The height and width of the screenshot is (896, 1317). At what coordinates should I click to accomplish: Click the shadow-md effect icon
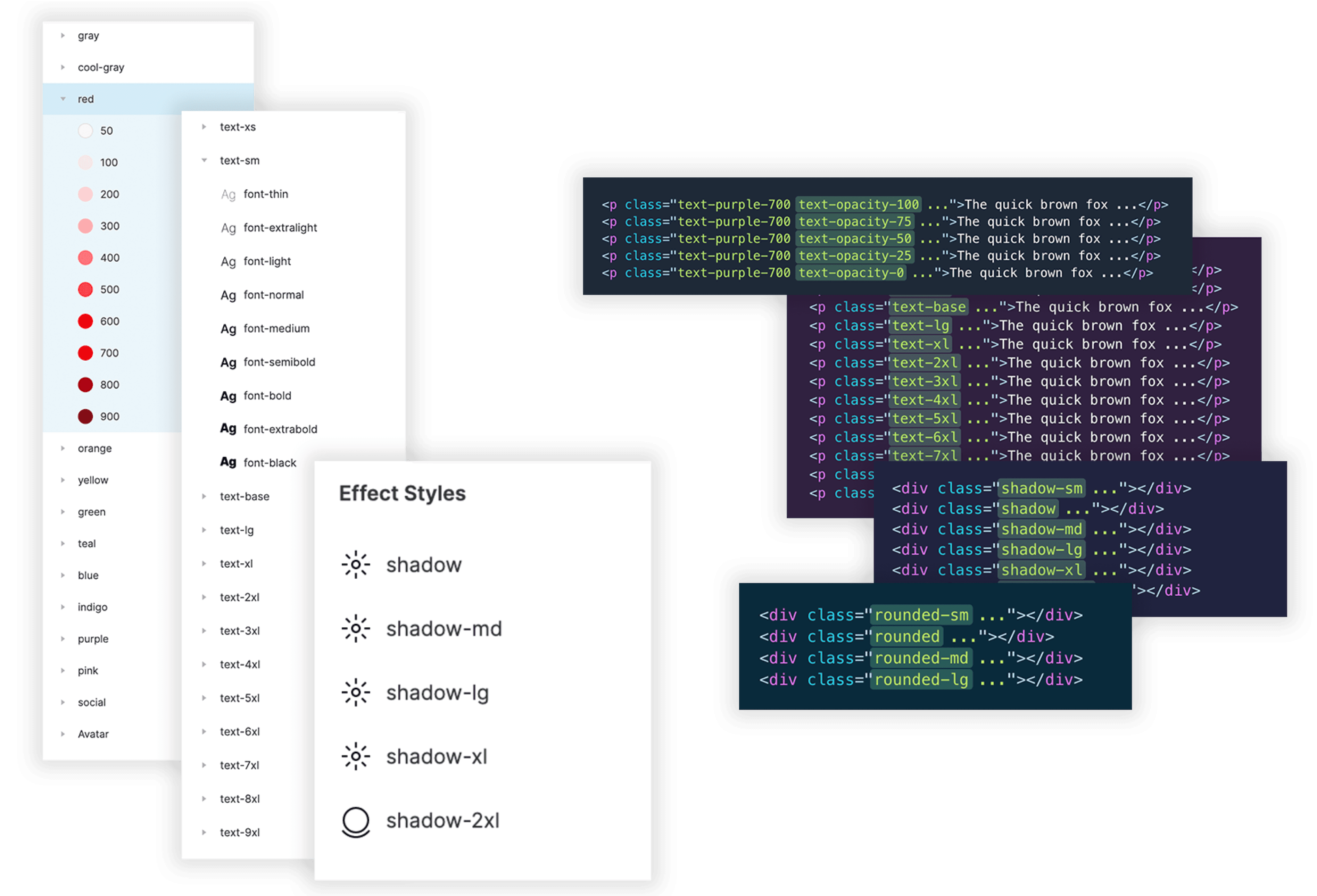coord(355,629)
